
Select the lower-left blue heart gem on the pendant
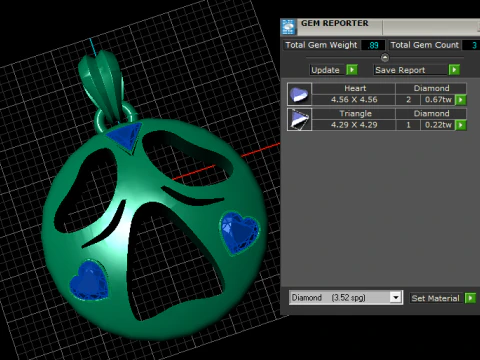[x=89, y=281]
